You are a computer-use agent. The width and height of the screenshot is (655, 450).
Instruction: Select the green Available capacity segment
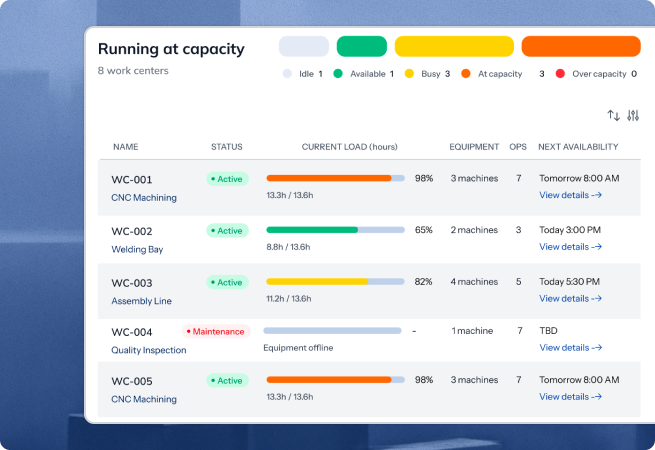[x=362, y=46]
